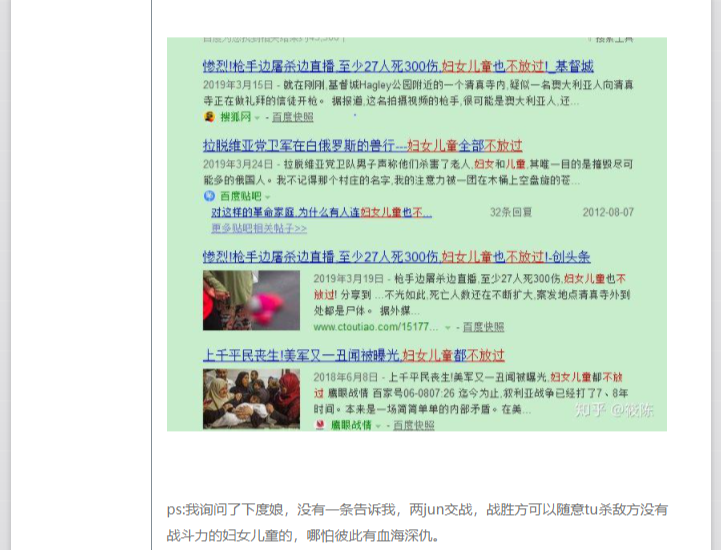This screenshot has width=721, height=550.
Task: Click the Baidu Tieba paw icon
Action: tap(209, 196)
